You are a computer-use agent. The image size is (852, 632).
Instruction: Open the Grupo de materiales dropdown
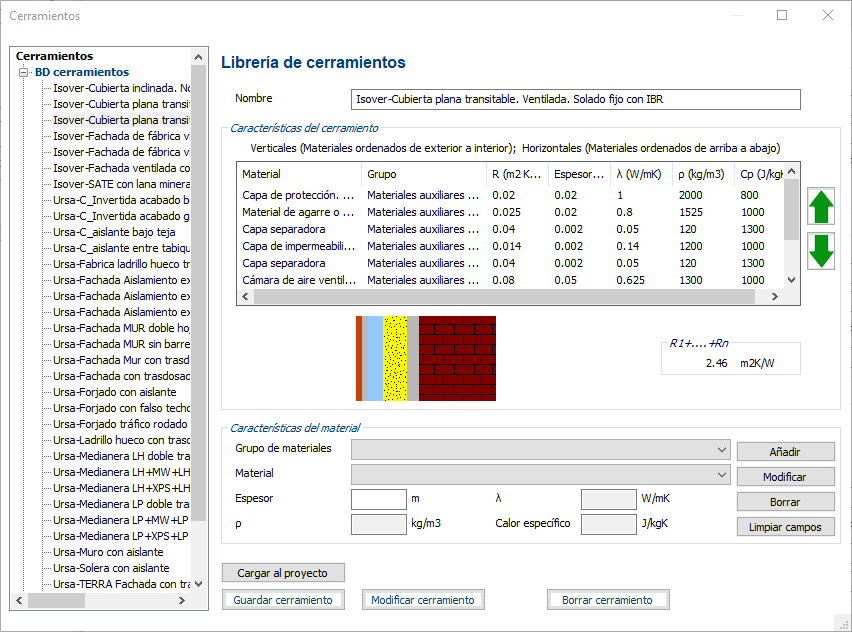tap(541, 449)
